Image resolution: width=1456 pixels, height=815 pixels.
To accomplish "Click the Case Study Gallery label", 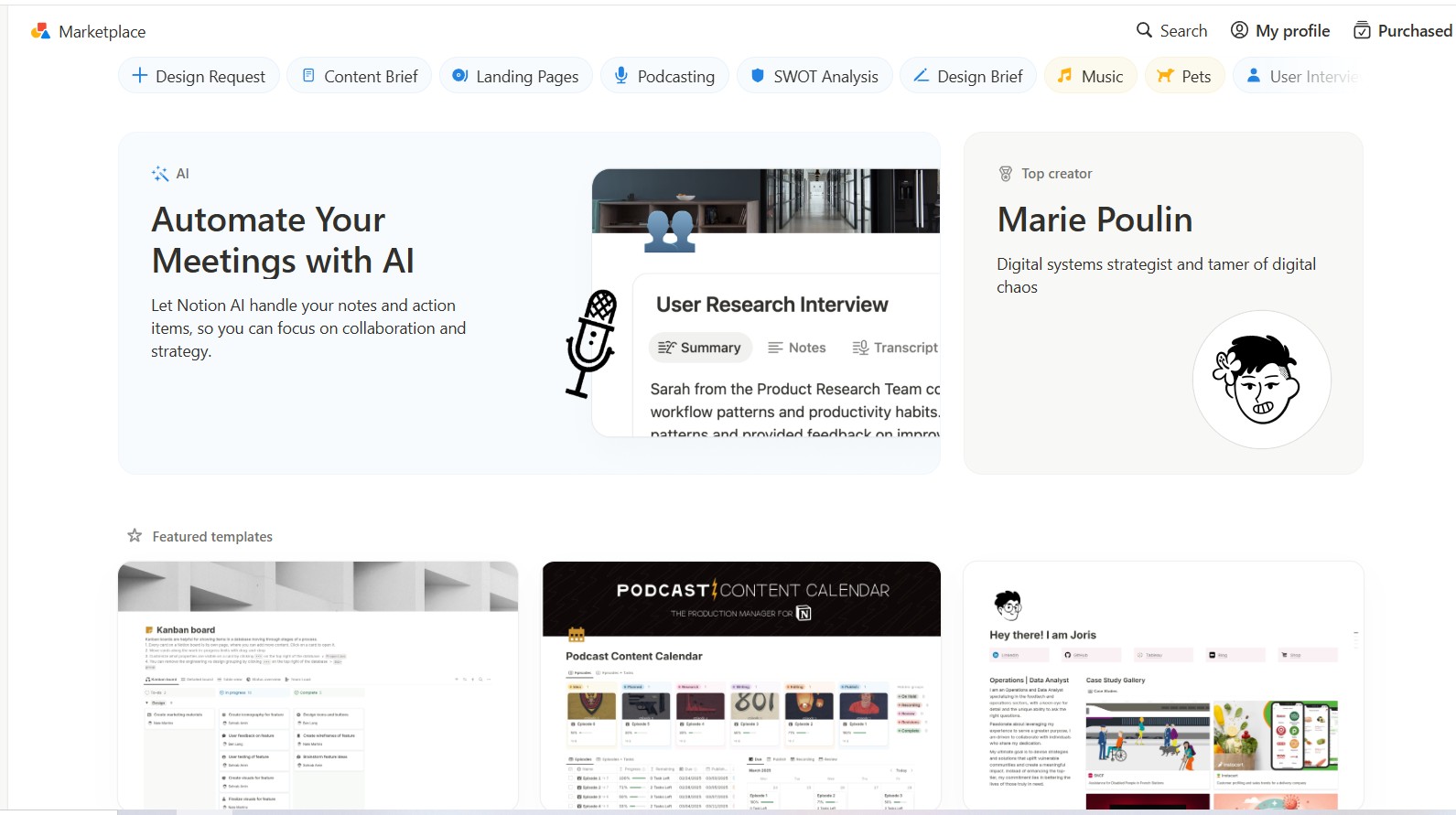I will click(x=1115, y=680).
